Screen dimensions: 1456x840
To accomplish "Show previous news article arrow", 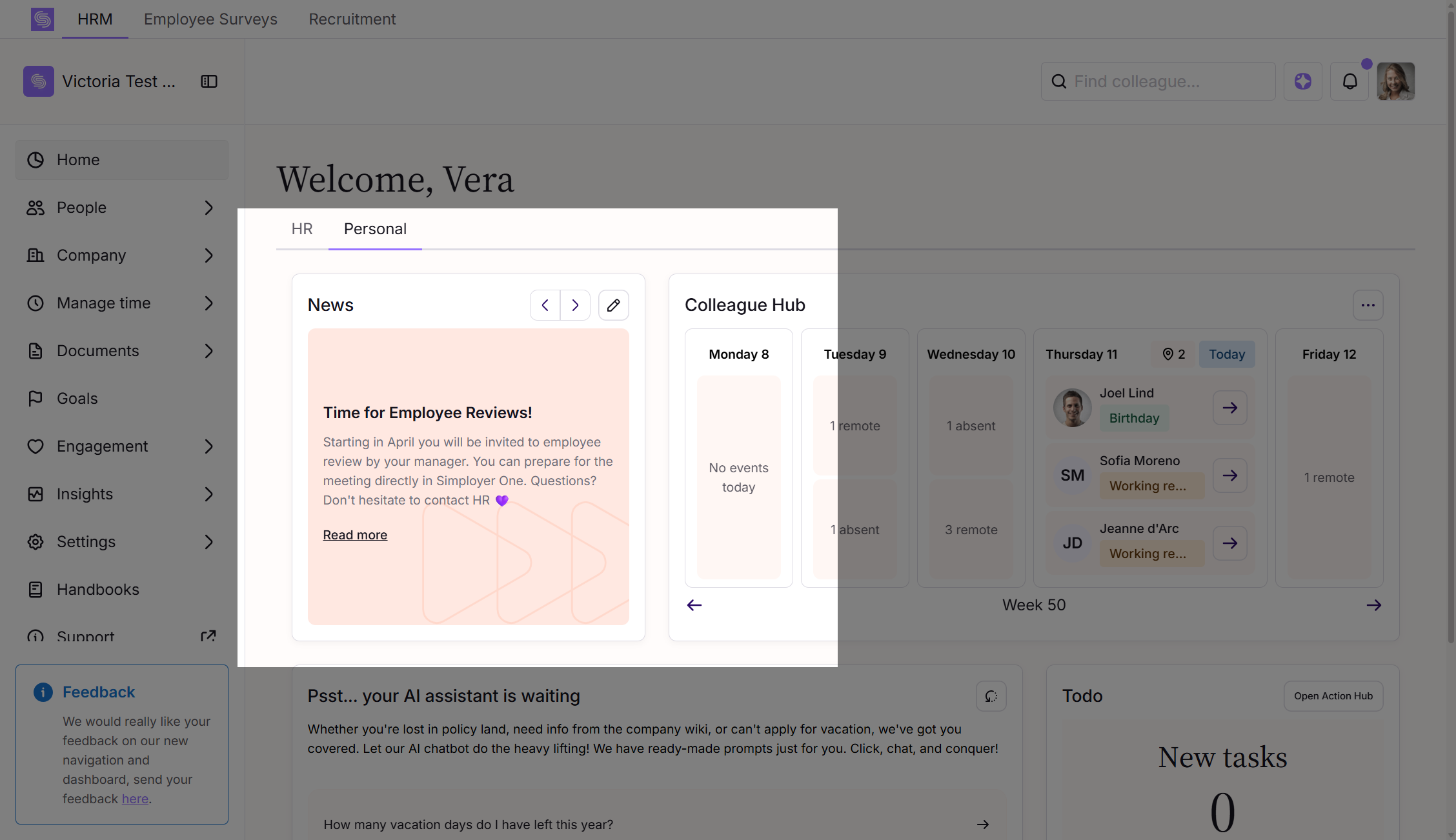I will point(545,305).
